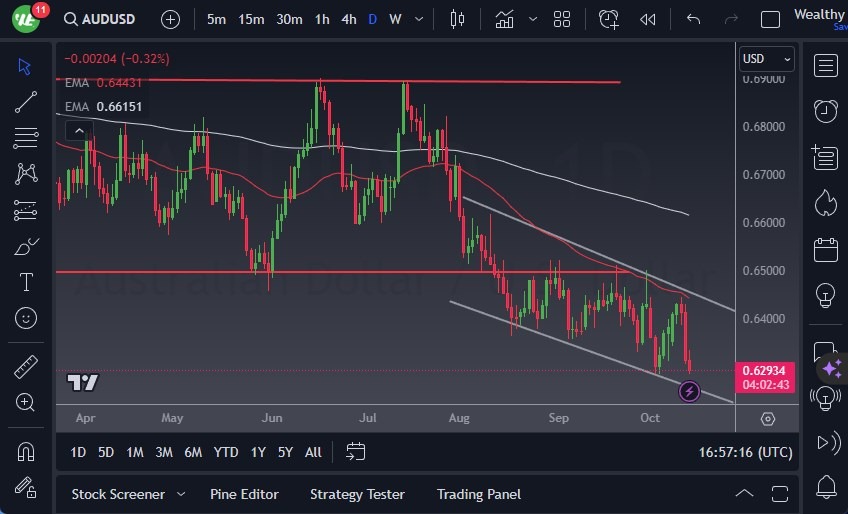This screenshot has width=848, height=514.
Task: Pick the Measure ruler tool
Action: click(x=26, y=367)
